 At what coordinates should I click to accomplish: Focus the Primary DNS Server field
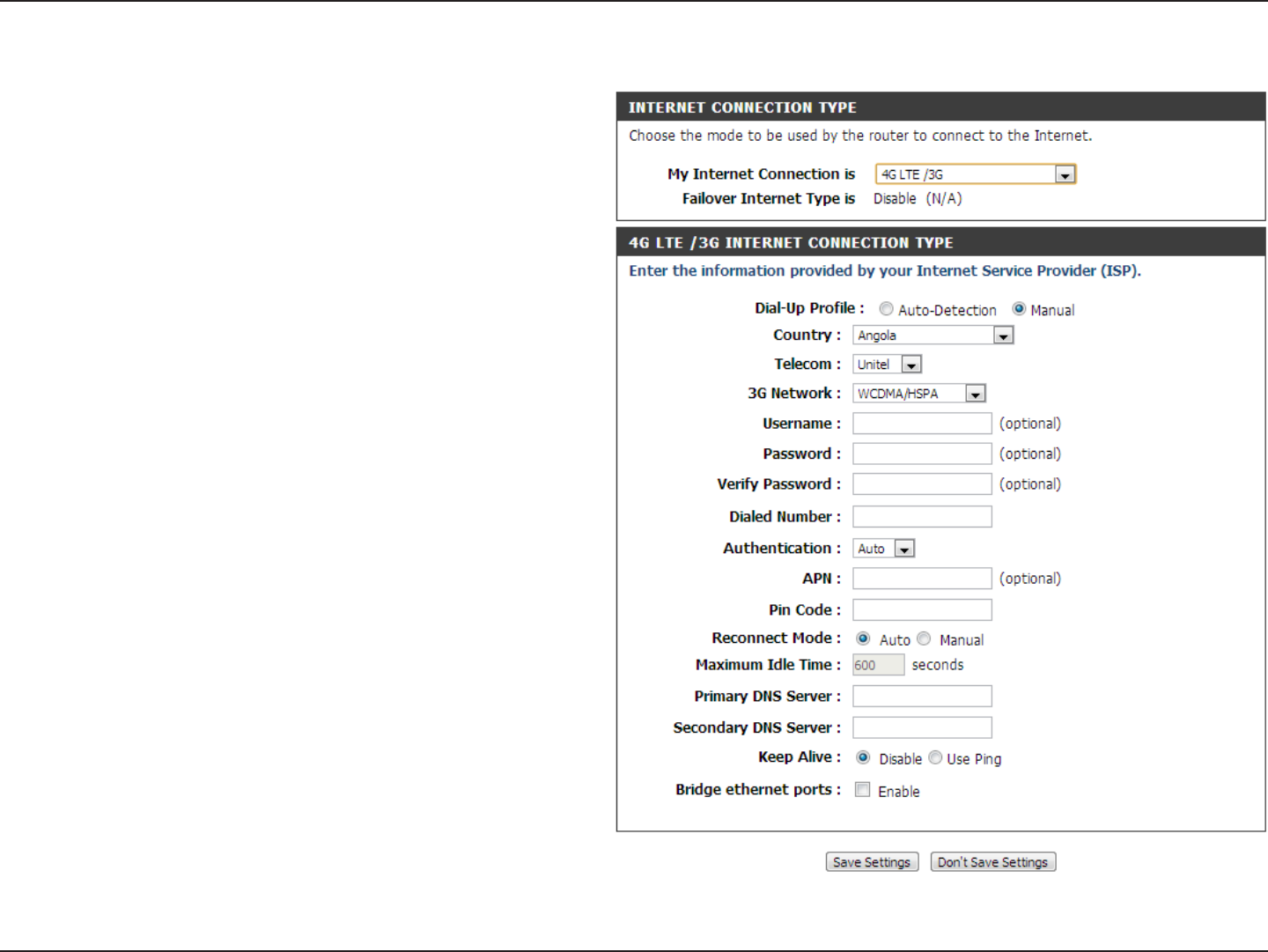[x=922, y=697]
